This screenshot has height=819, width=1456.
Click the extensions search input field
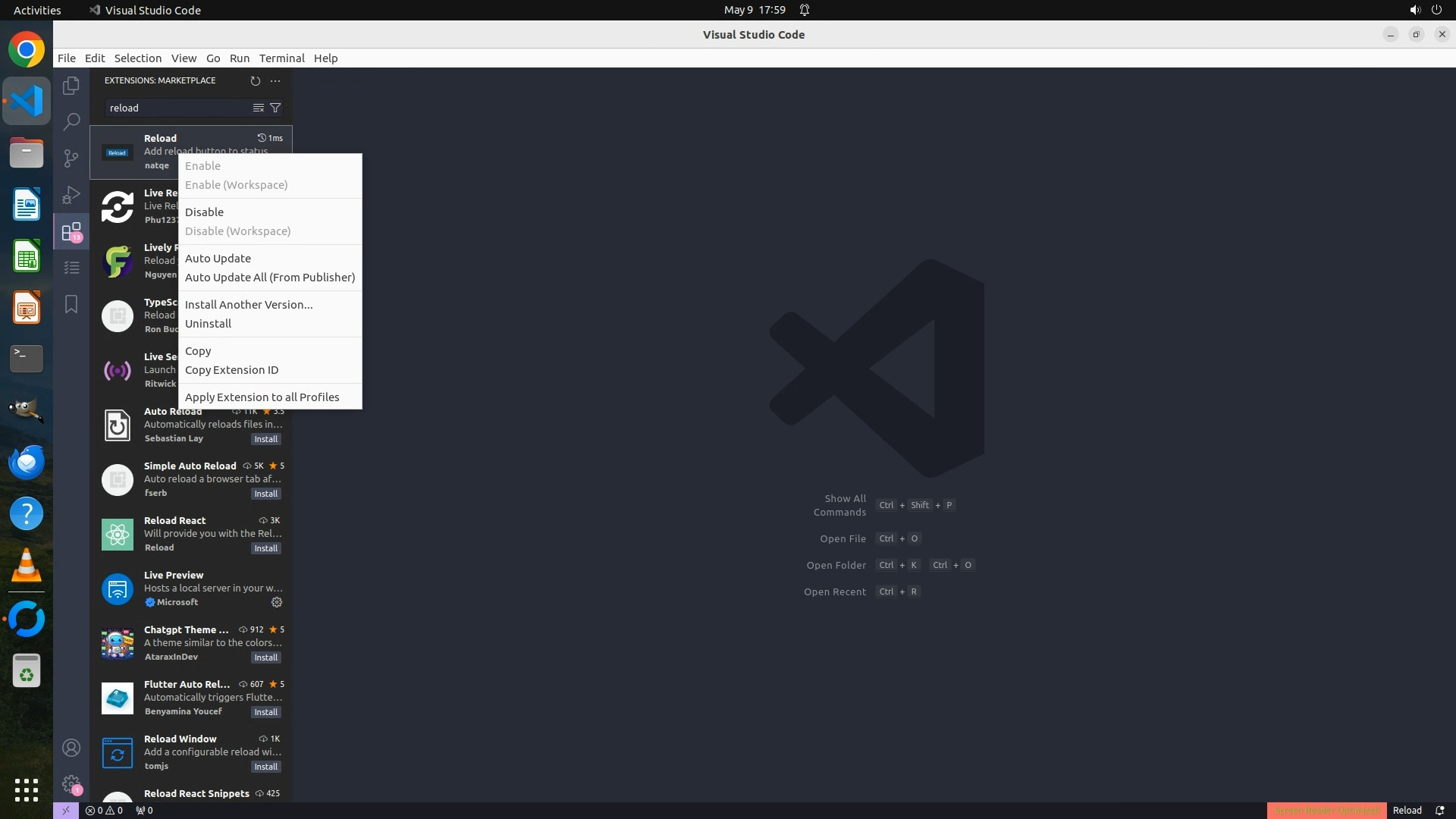[176, 108]
